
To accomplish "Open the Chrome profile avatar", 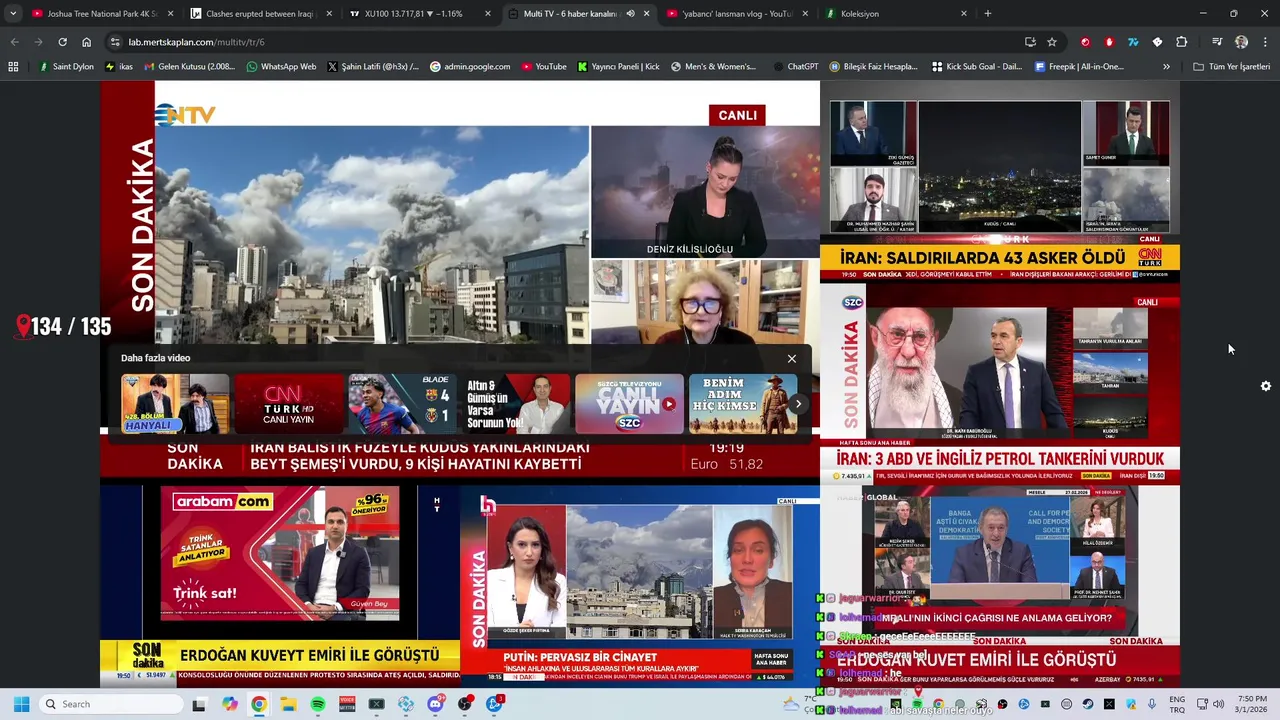I will coord(1241,42).
